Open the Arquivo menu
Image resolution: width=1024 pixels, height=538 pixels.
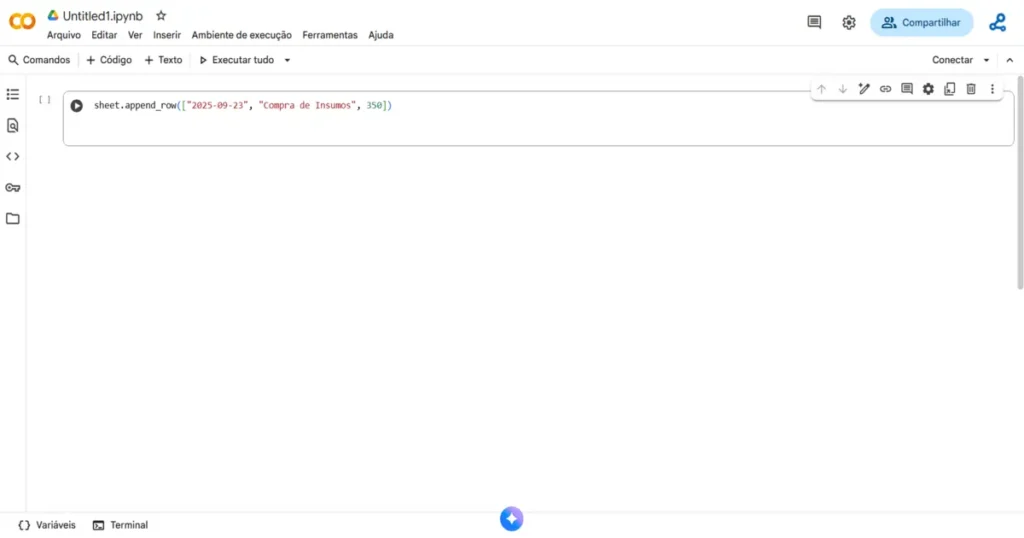coord(64,35)
